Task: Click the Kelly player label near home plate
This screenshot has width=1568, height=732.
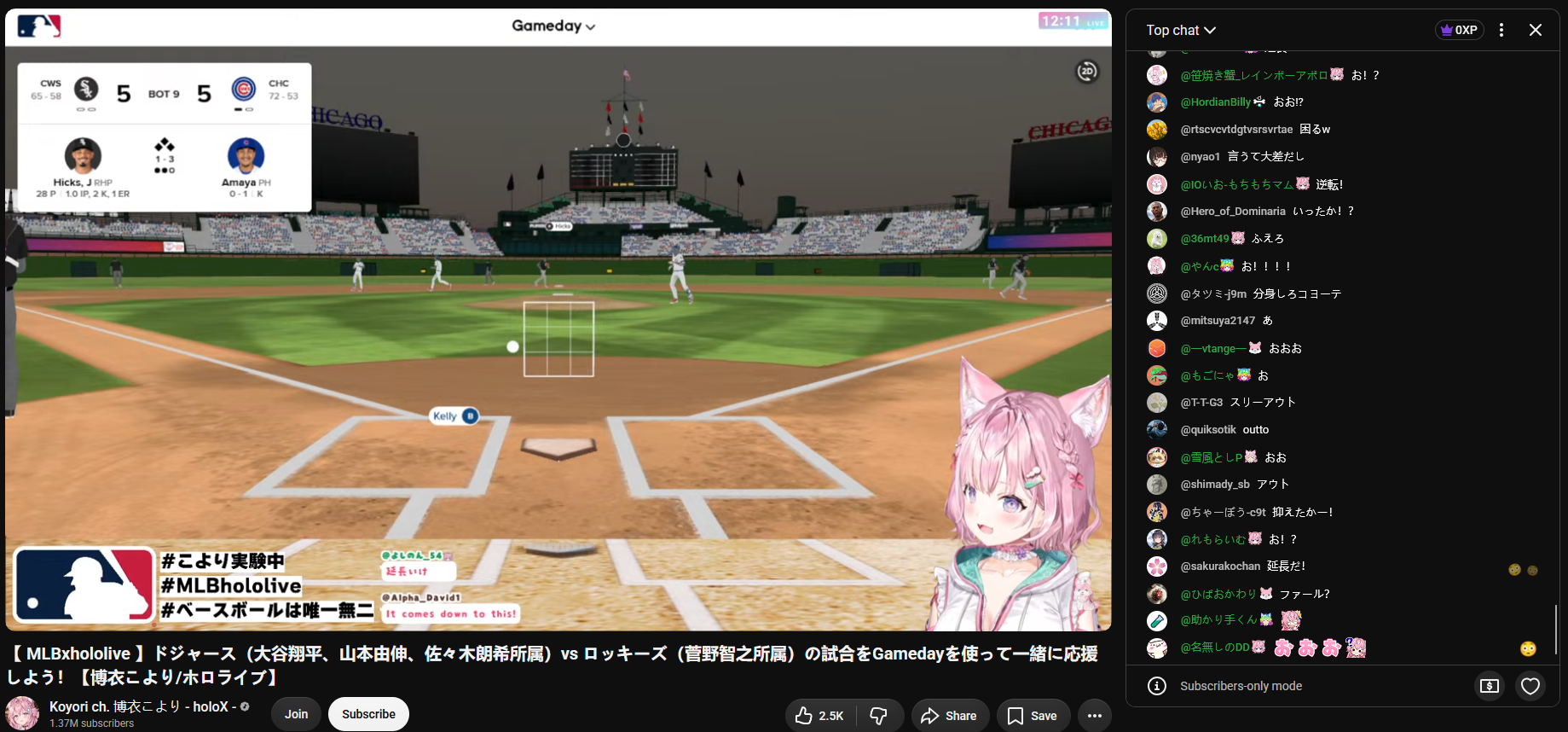Action: pyautogui.click(x=454, y=416)
